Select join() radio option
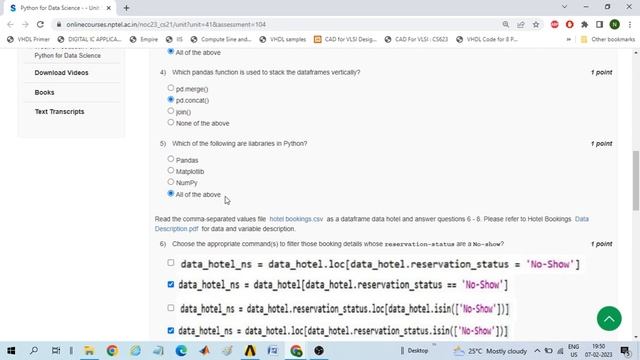The height and width of the screenshot is (360, 640). coord(171,111)
